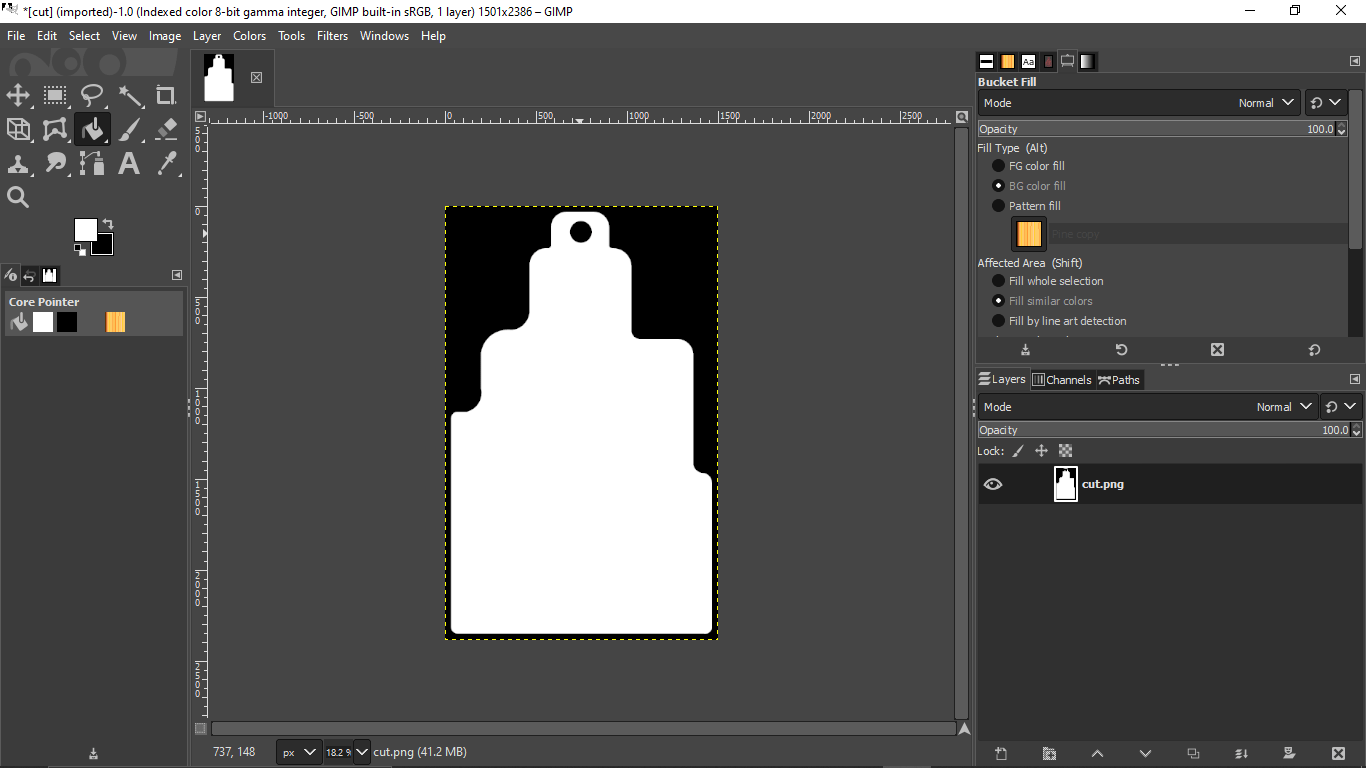This screenshot has height=768, width=1366.
Task: Activate the Crop tool
Action: coord(166,96)
